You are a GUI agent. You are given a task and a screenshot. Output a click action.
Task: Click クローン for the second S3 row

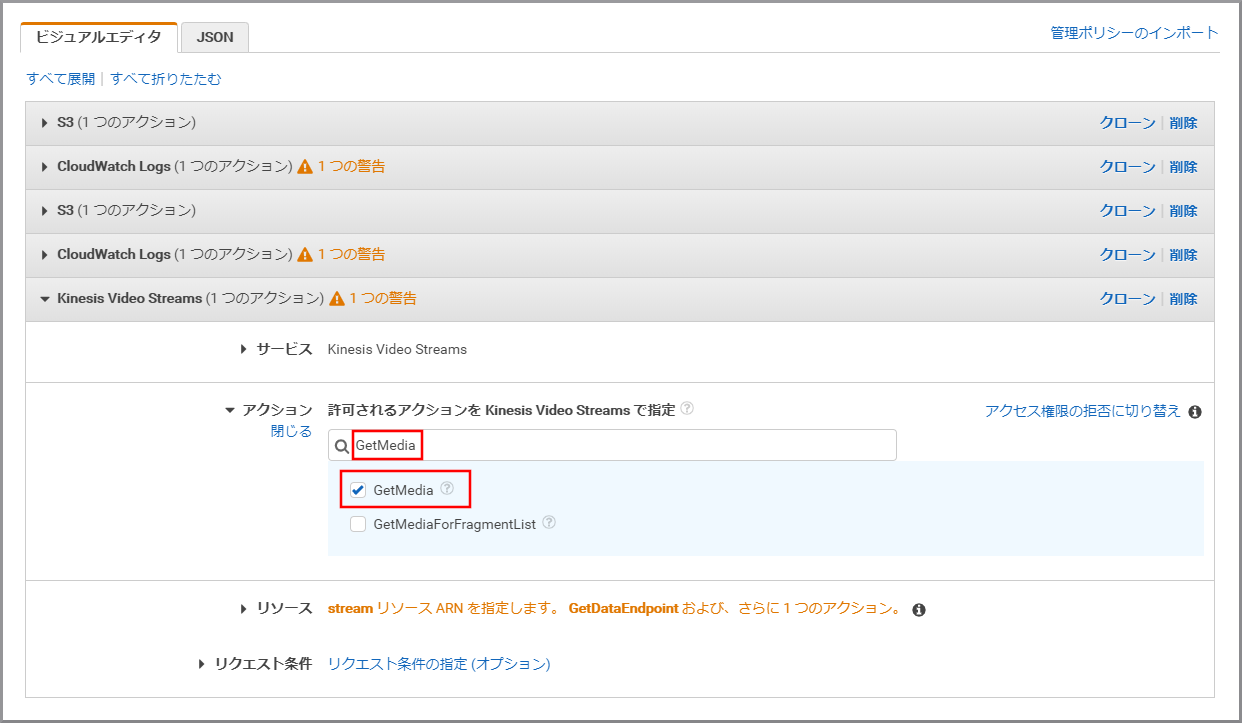point(1128,211)
